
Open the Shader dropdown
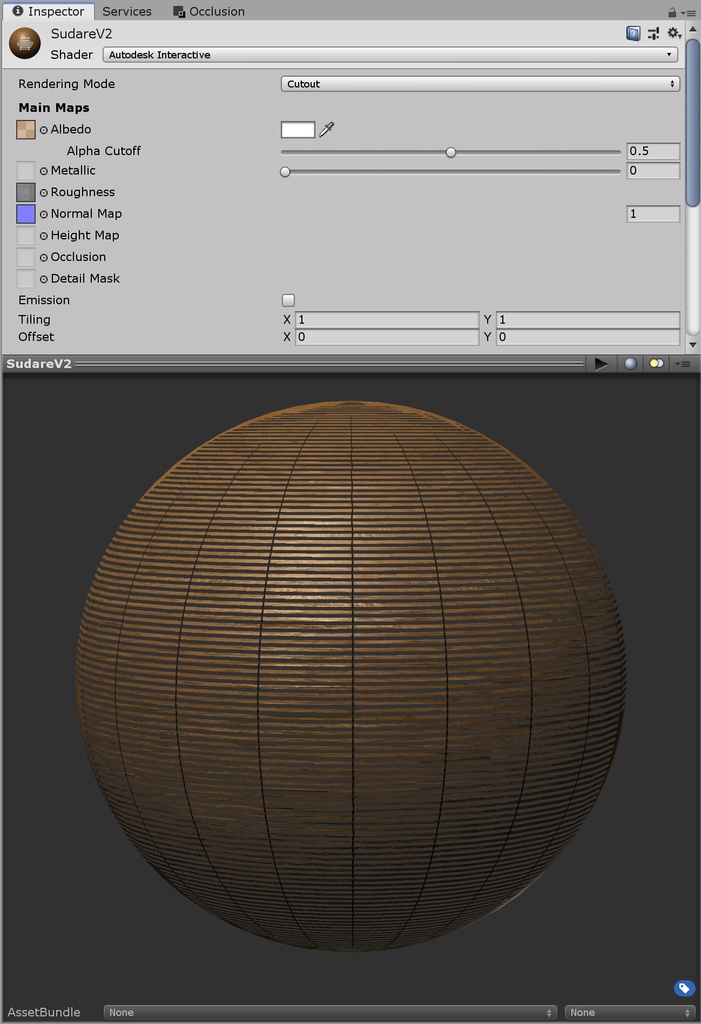[x=390, y=55]
